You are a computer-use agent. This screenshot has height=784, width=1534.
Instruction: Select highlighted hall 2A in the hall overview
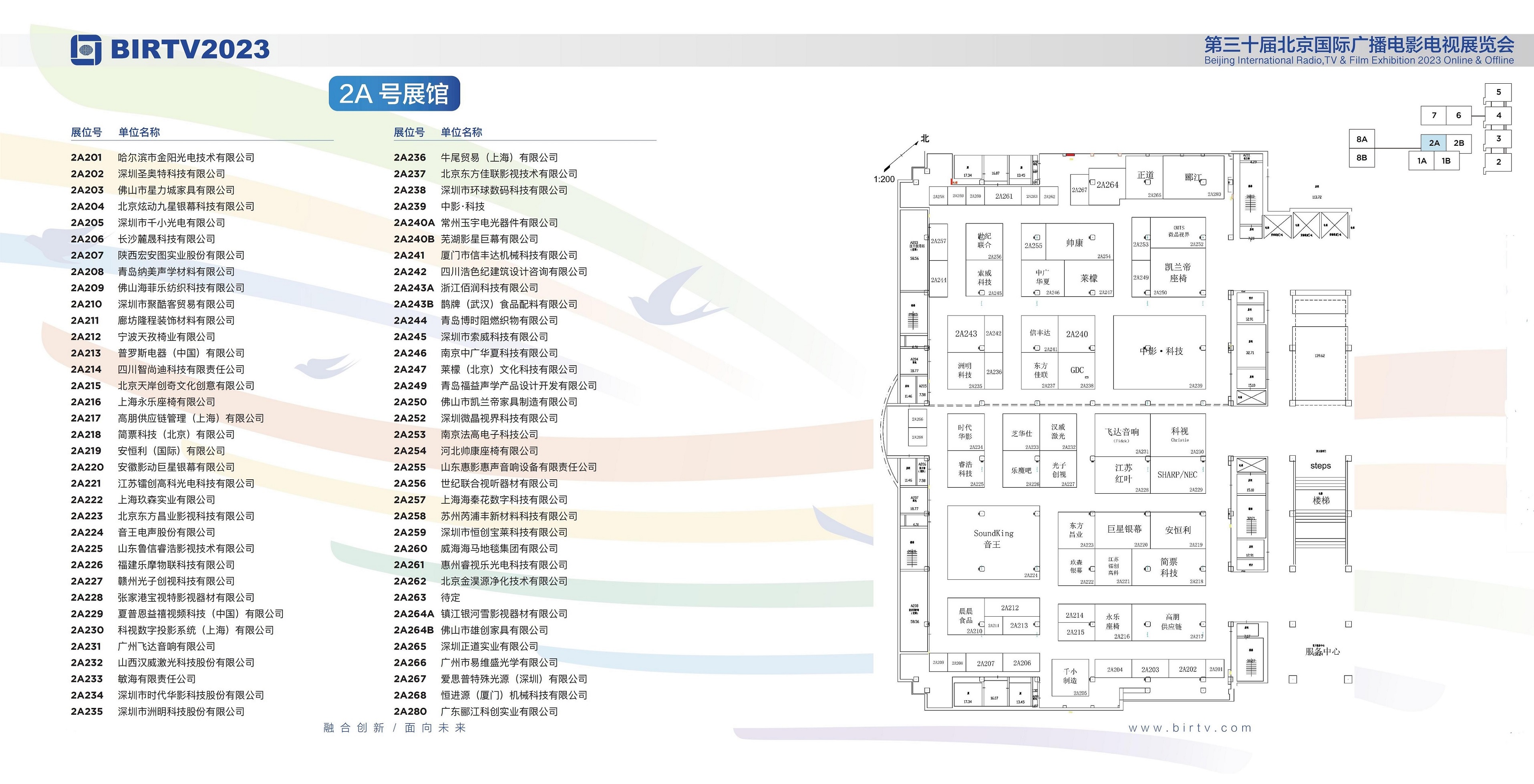tap(1434, 143)
